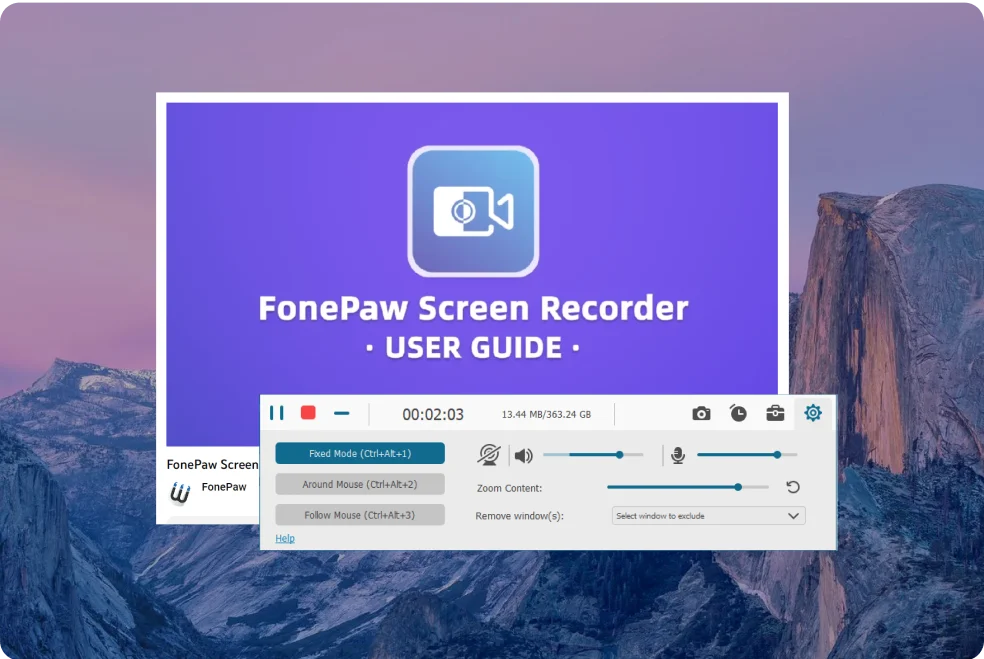The width and height of the screenshot is (984, 659).
Task: Open the toolbox briefcase icon
Action: 775,413
